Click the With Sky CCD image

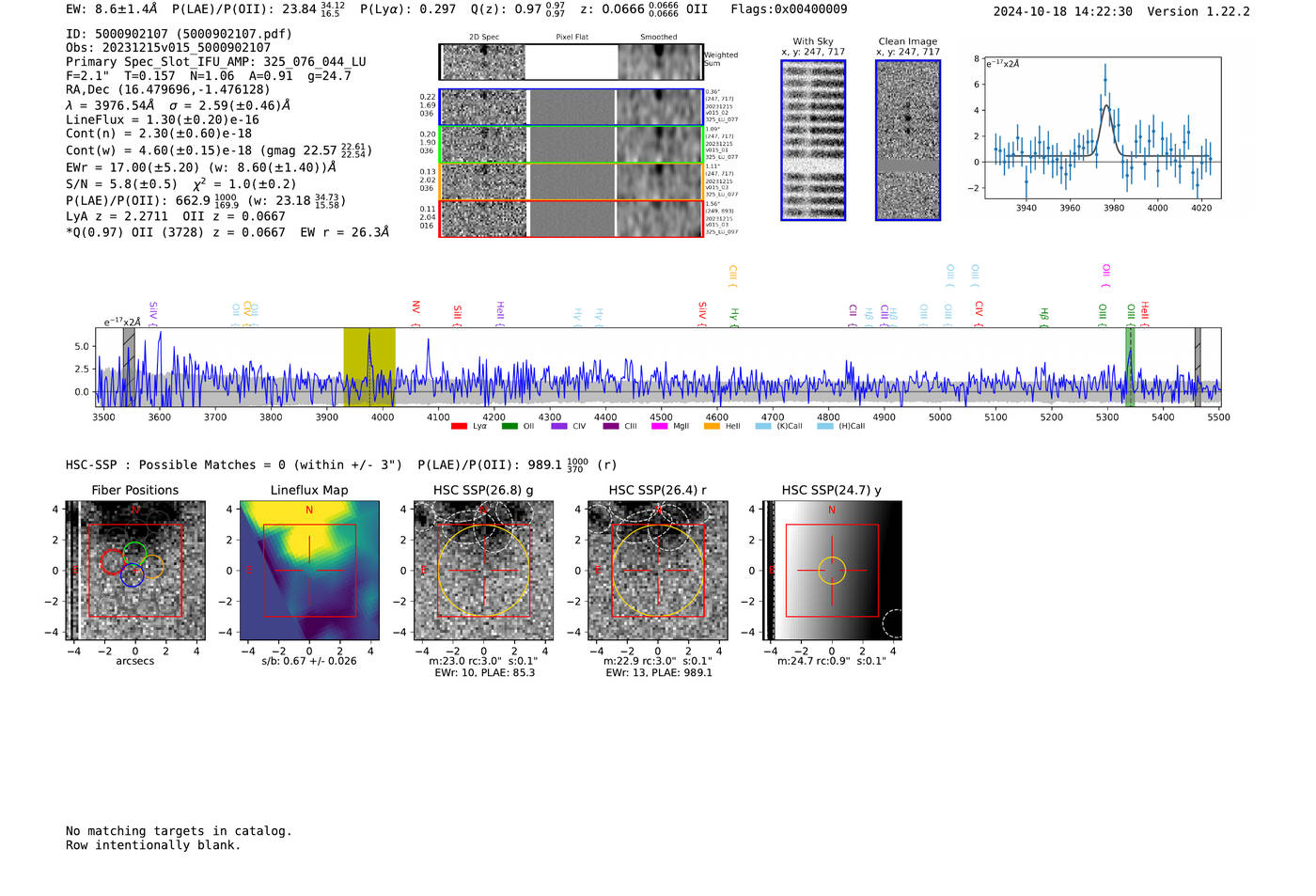813,140
